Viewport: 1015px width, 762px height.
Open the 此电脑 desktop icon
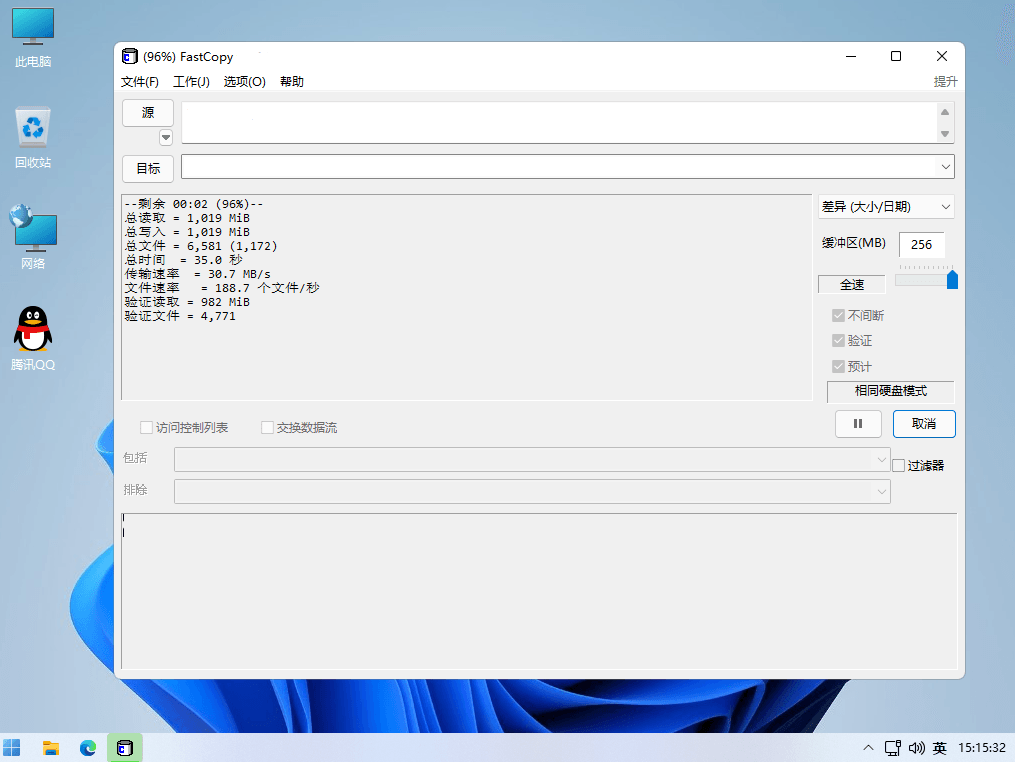[32, 38]
